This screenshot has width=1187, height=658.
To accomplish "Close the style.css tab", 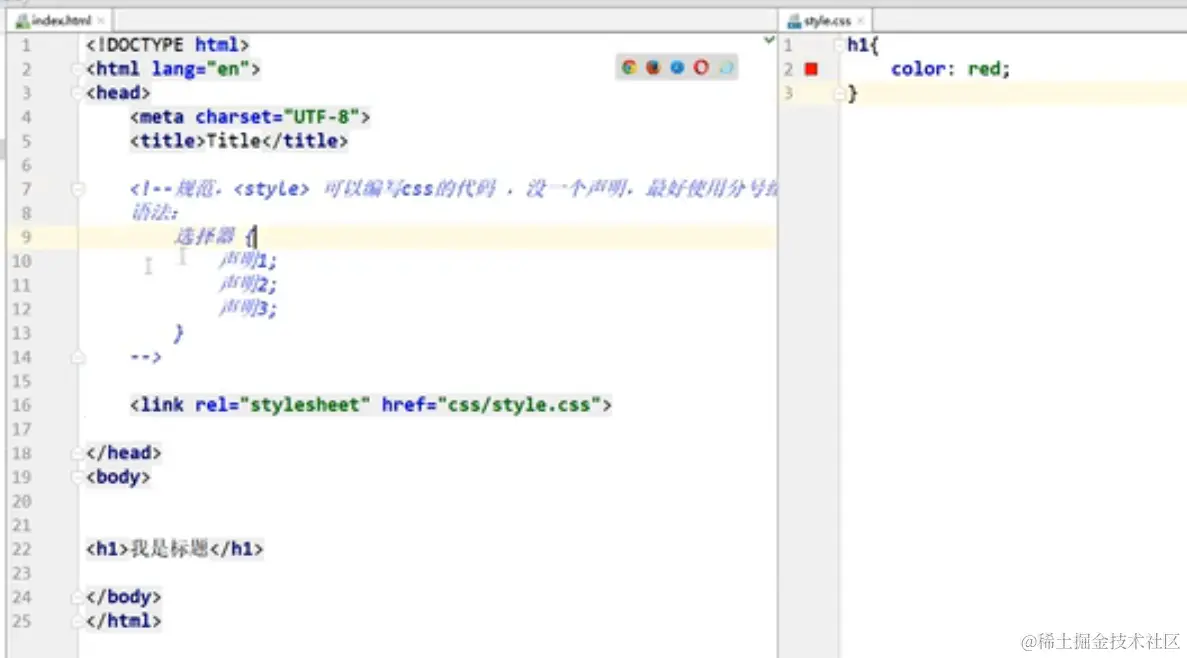I will tap(861, 20).
